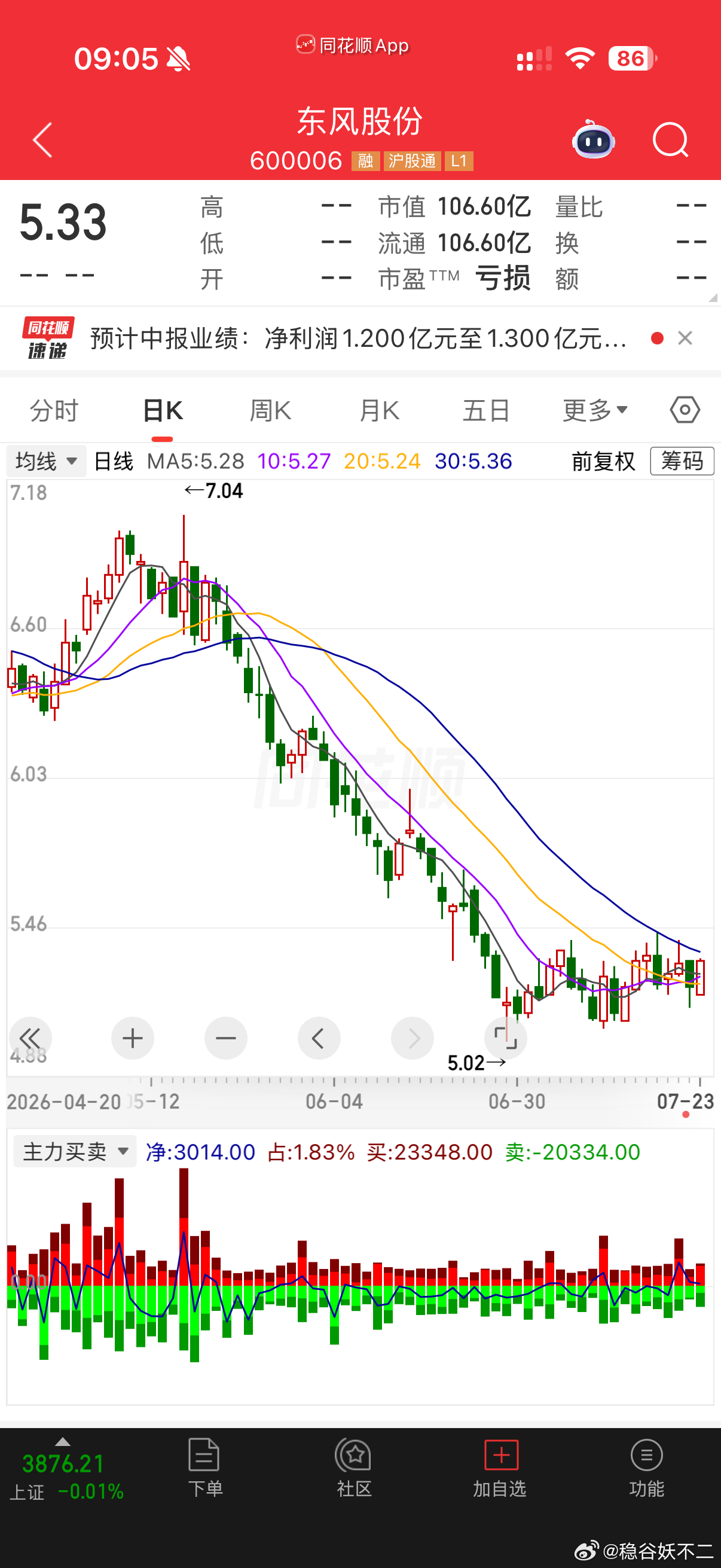Zoom in chart with plus button
Screen dimensions: 721x1568
[x=133, y=1038]
